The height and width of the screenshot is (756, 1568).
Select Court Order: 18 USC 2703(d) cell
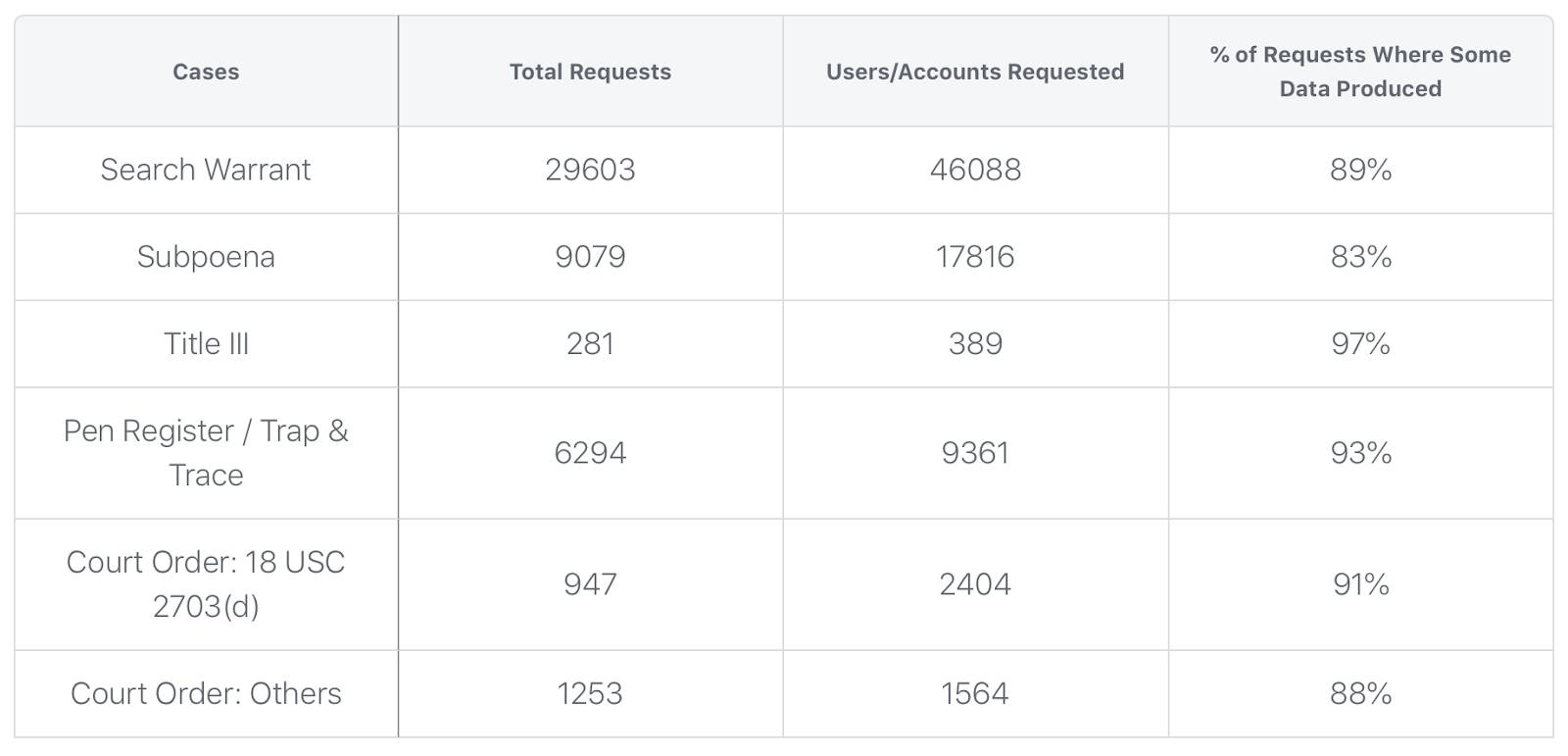(x=206, y=584)
